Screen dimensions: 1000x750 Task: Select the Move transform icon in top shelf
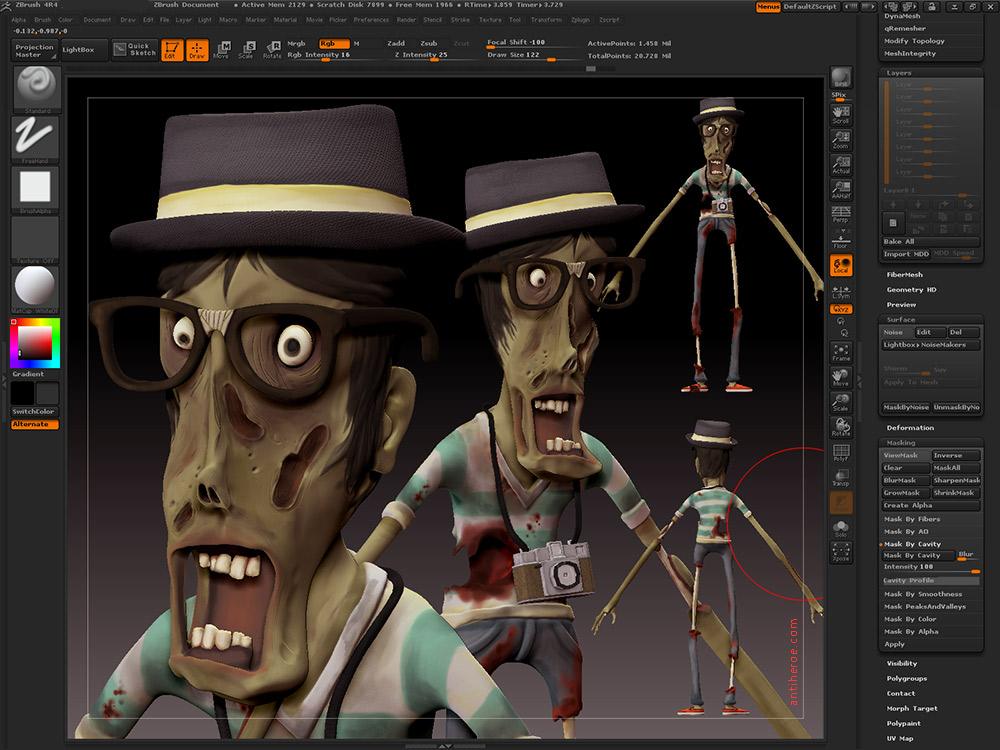[222, 50]
